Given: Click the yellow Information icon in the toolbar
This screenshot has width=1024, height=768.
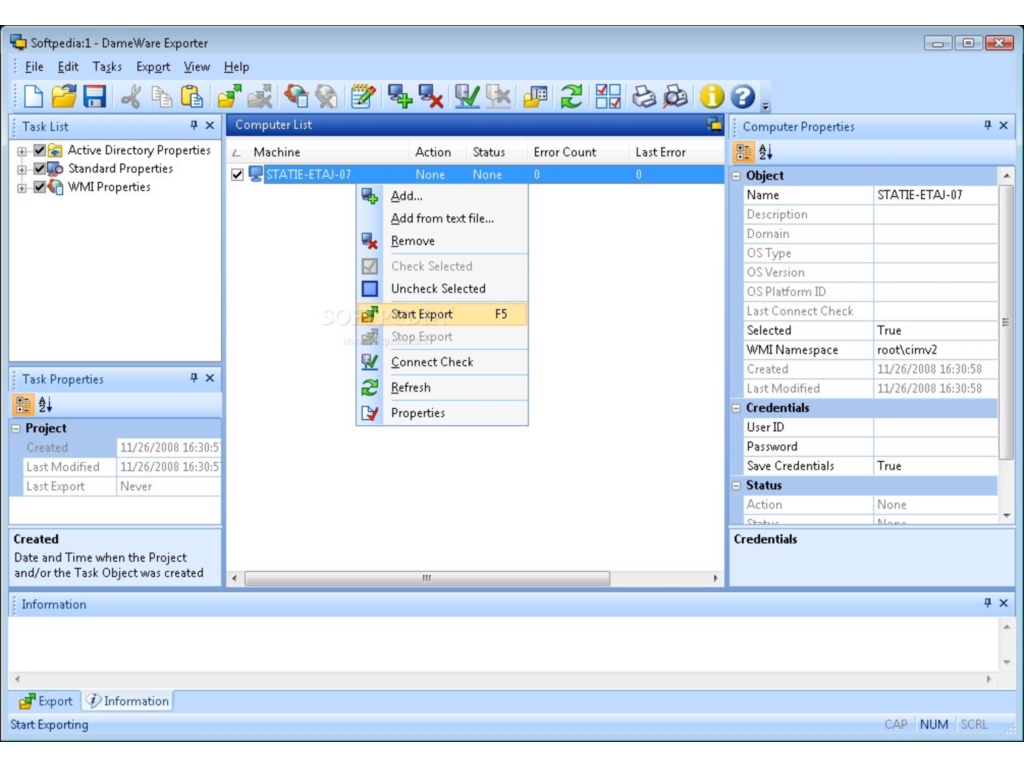Looking at the screenshot, I should tap(711, 97).
